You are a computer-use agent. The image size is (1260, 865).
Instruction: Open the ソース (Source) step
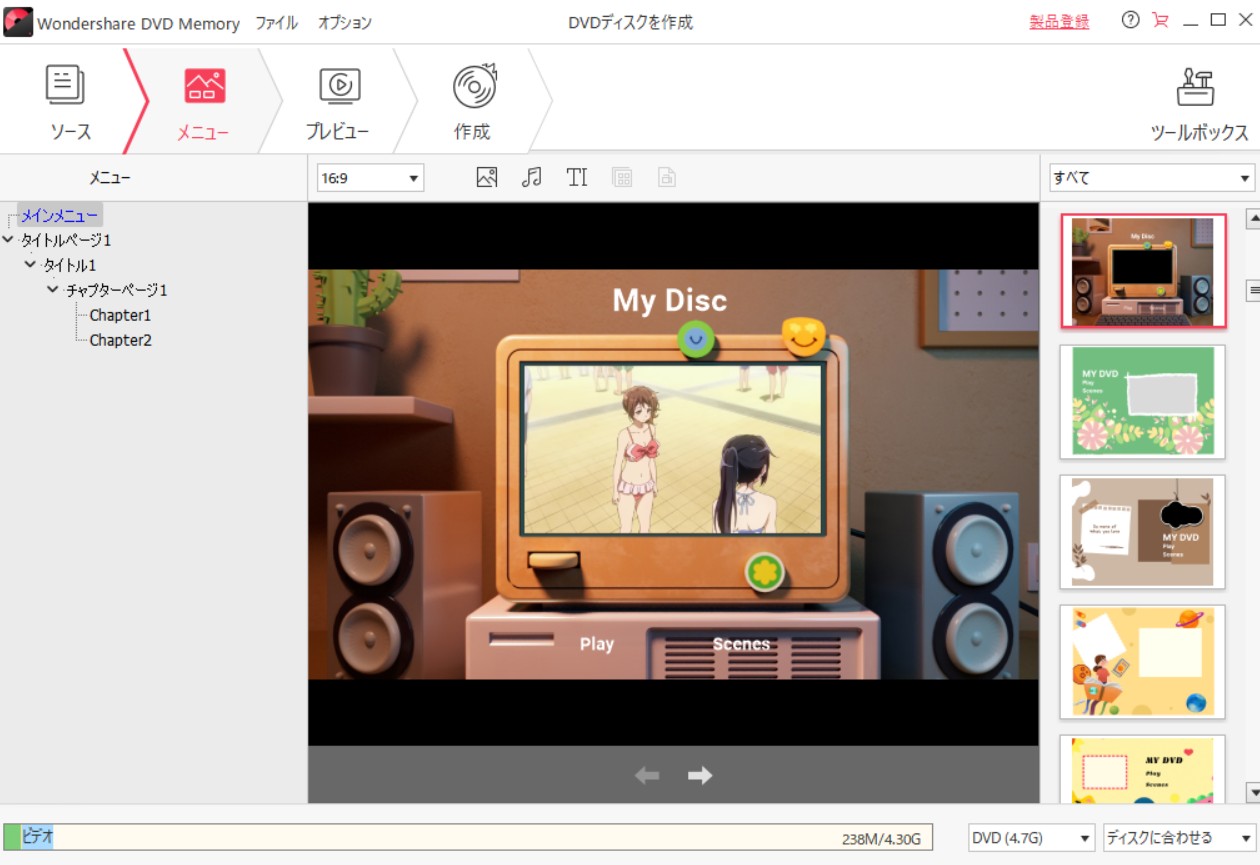point(68,101)
